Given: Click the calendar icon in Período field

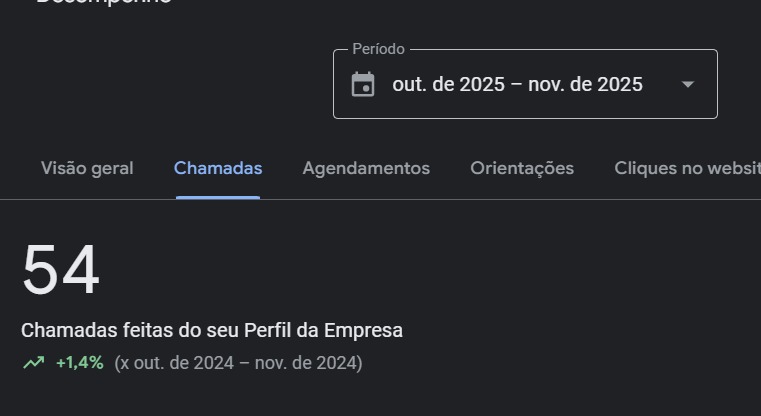Looking at the screenshot, I should pyautogui.click(x=363, y=85).
